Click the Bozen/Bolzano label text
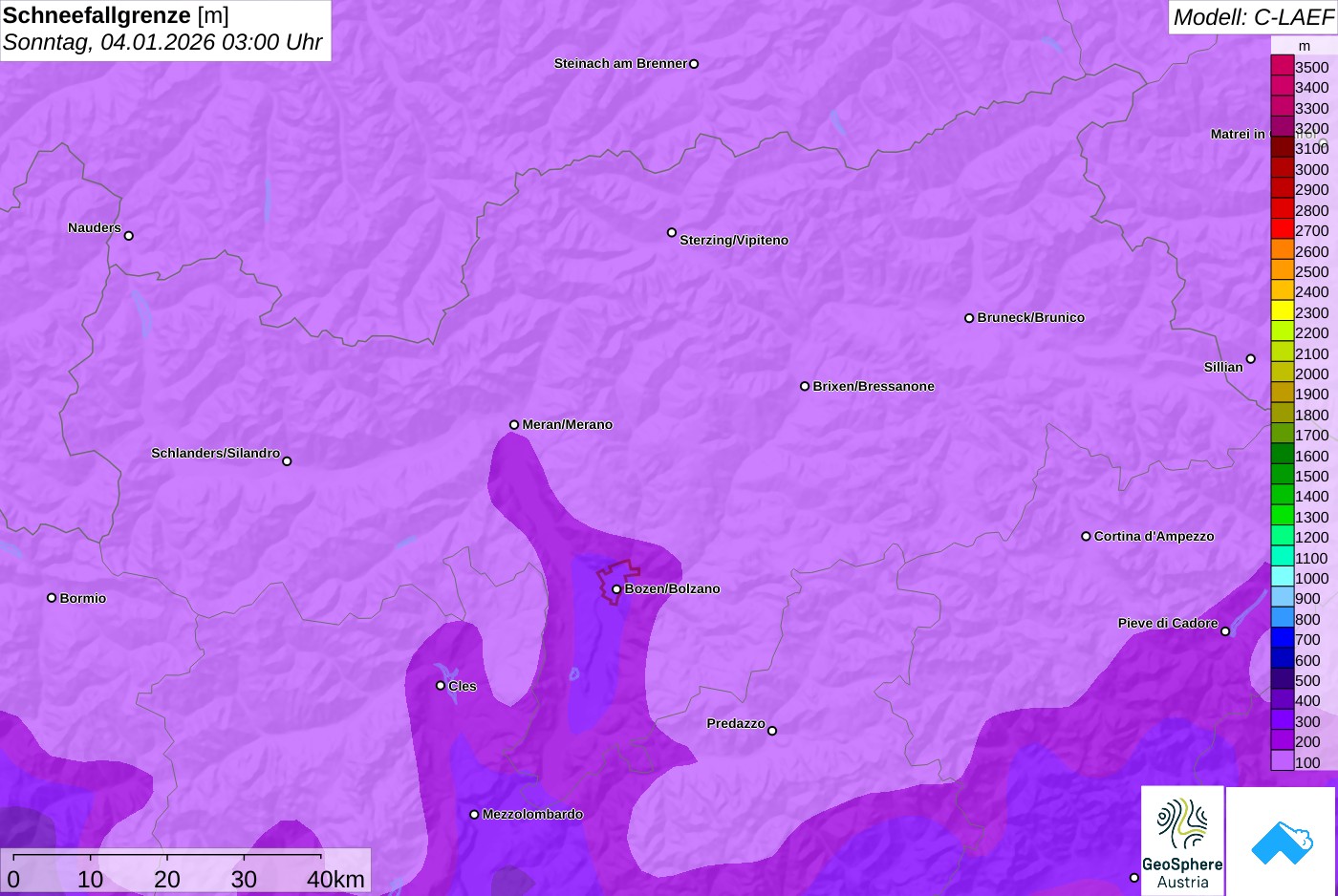 (x=673, y=588)
